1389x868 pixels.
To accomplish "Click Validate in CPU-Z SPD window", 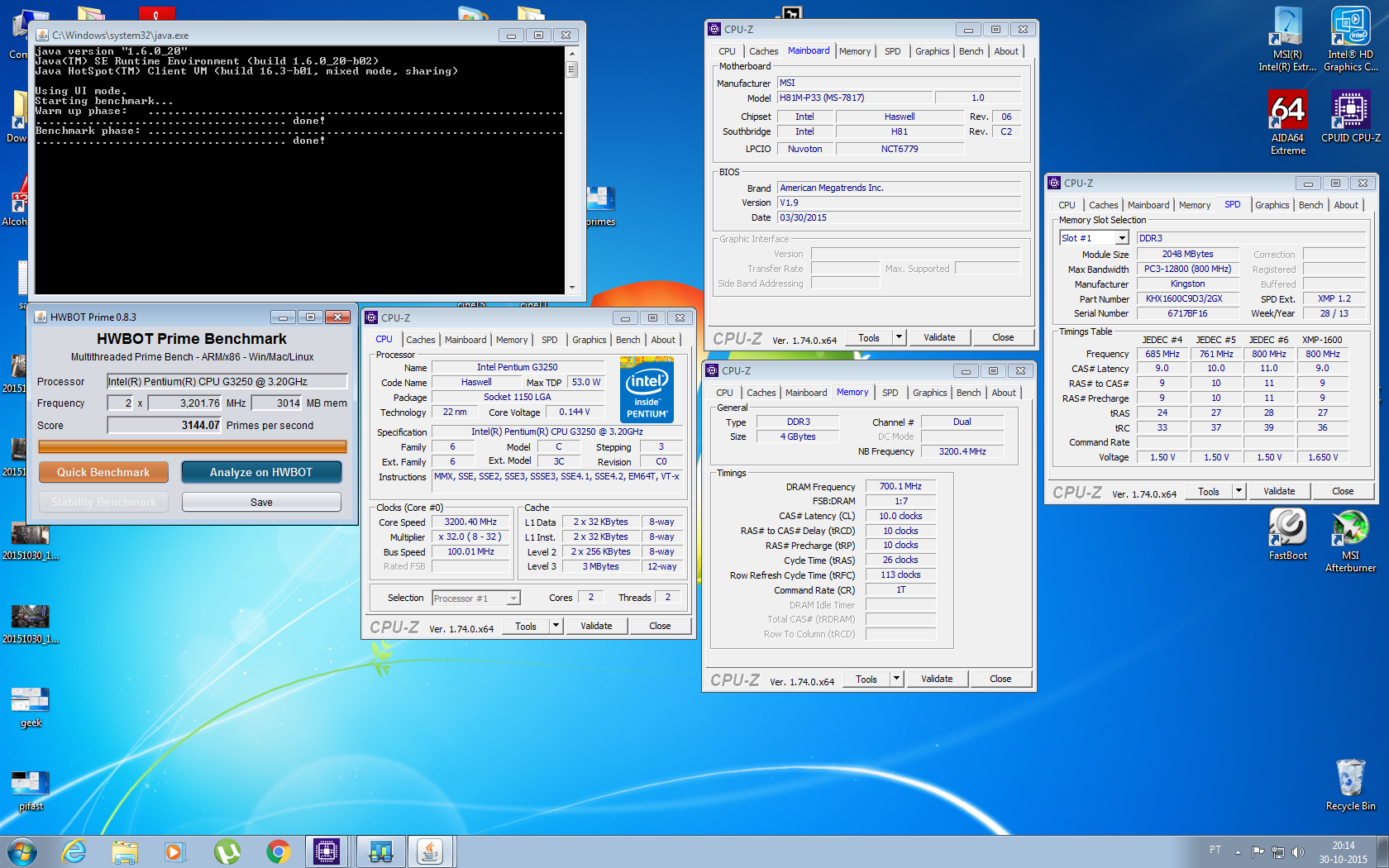I will [1279, 491].
